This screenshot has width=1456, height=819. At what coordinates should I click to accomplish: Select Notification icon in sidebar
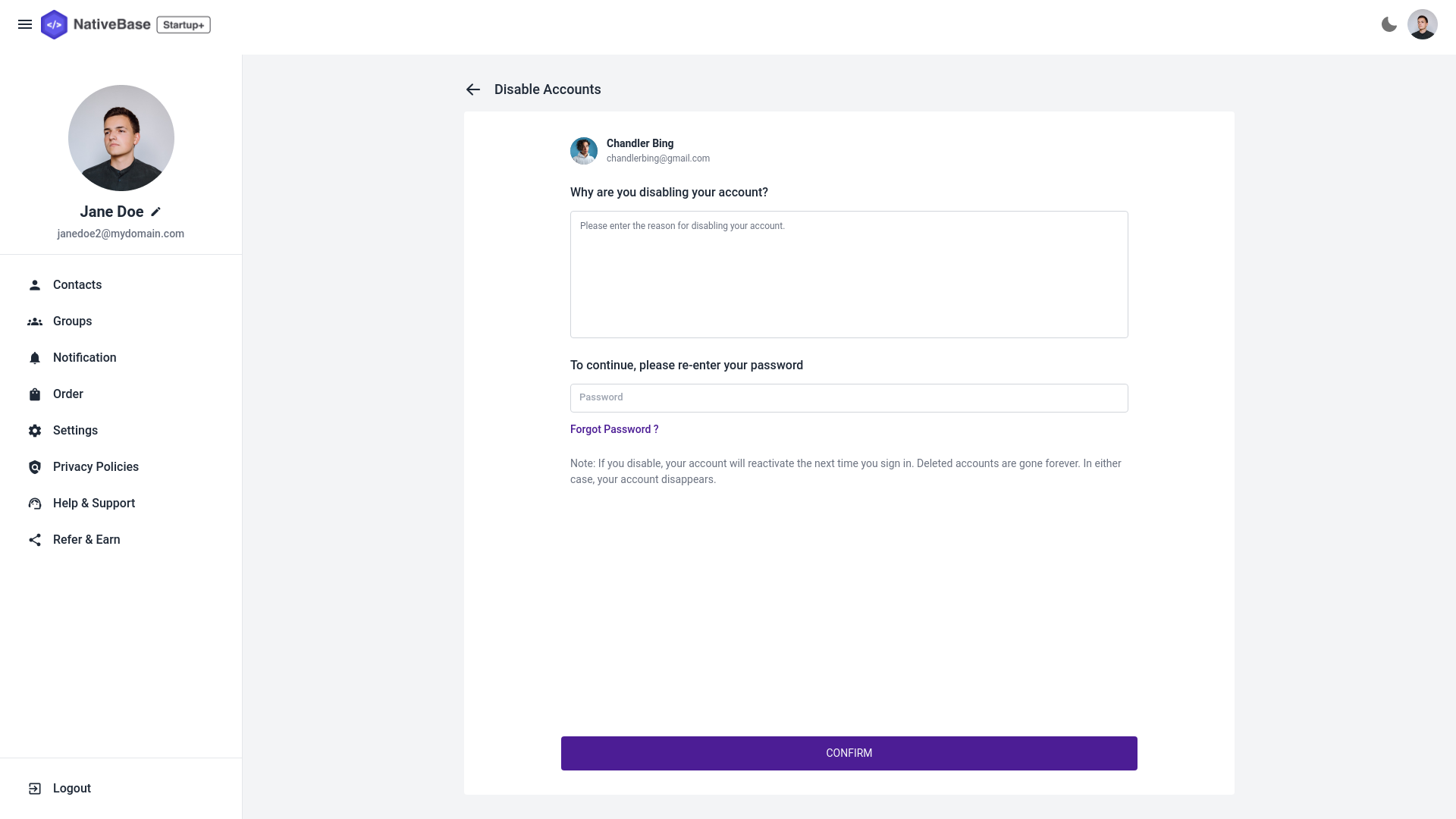point(35,357)
